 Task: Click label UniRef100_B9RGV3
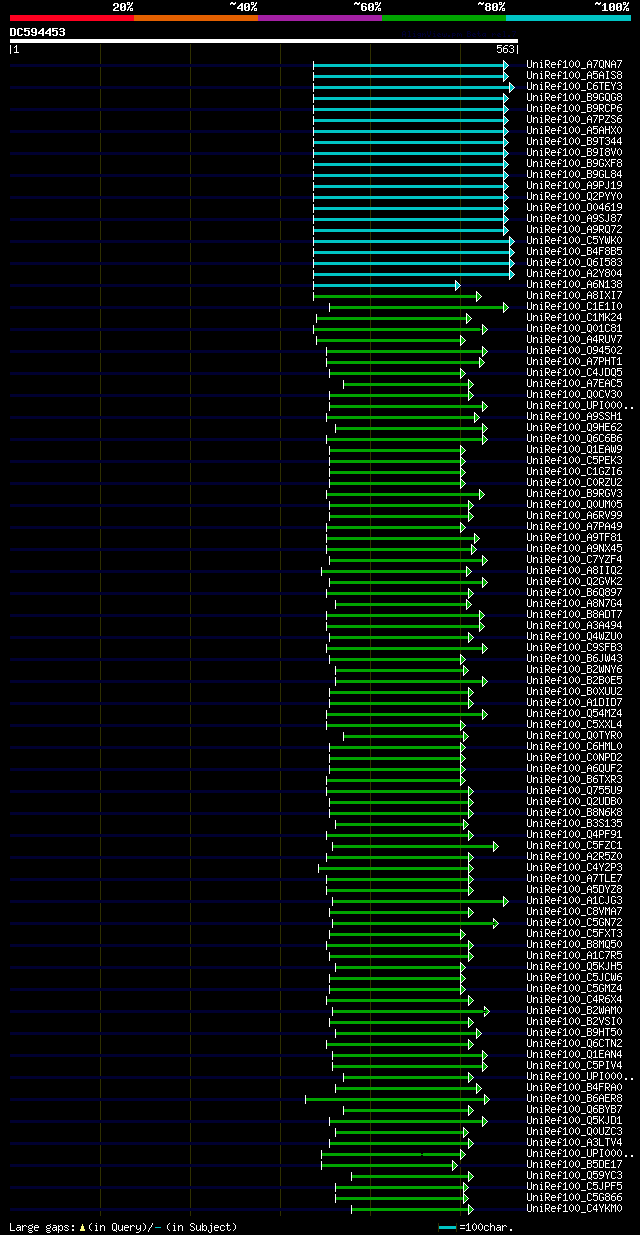(574, 493)
